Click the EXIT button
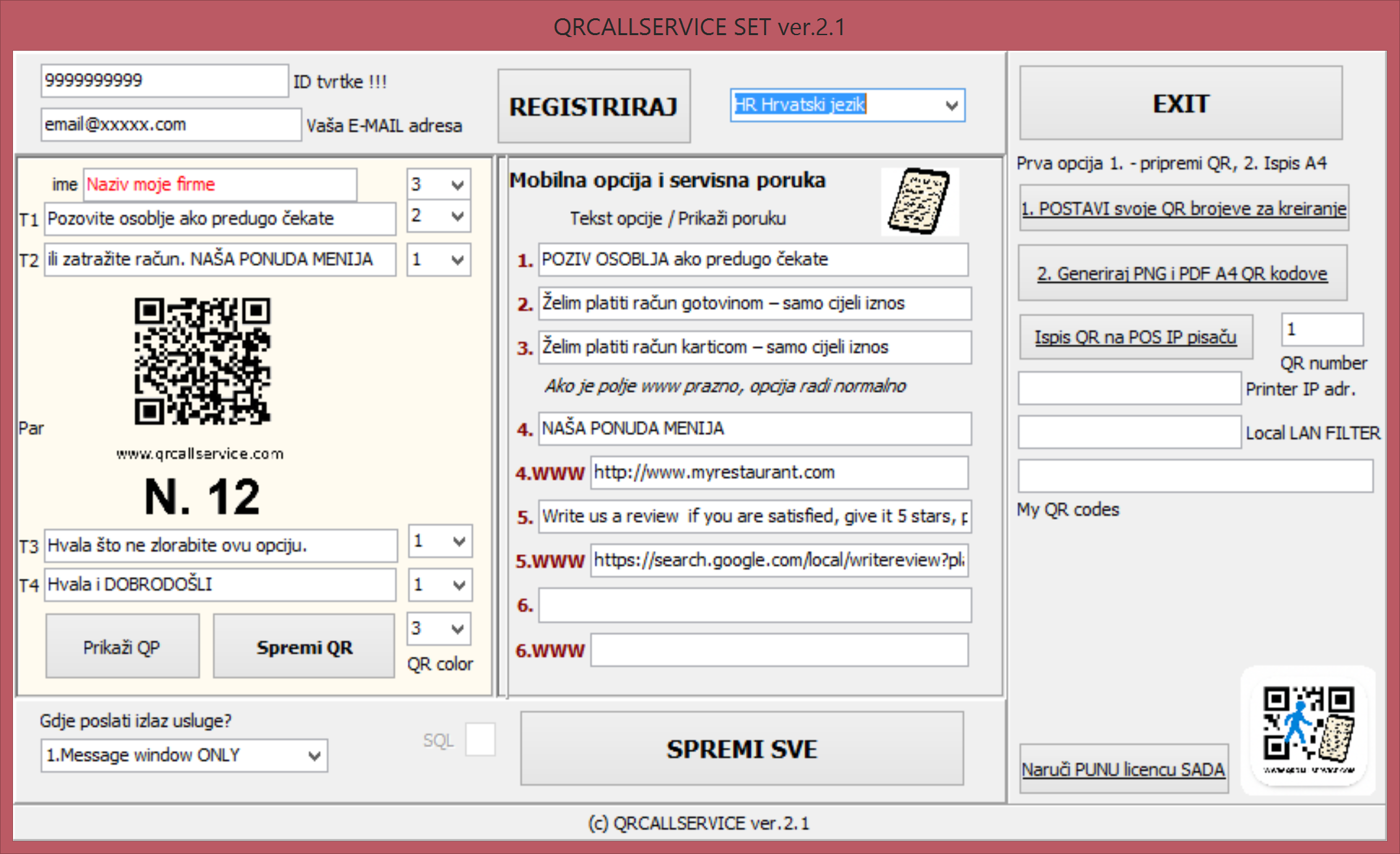This screenshot has height=854, width=1400. click(1180, 103)
